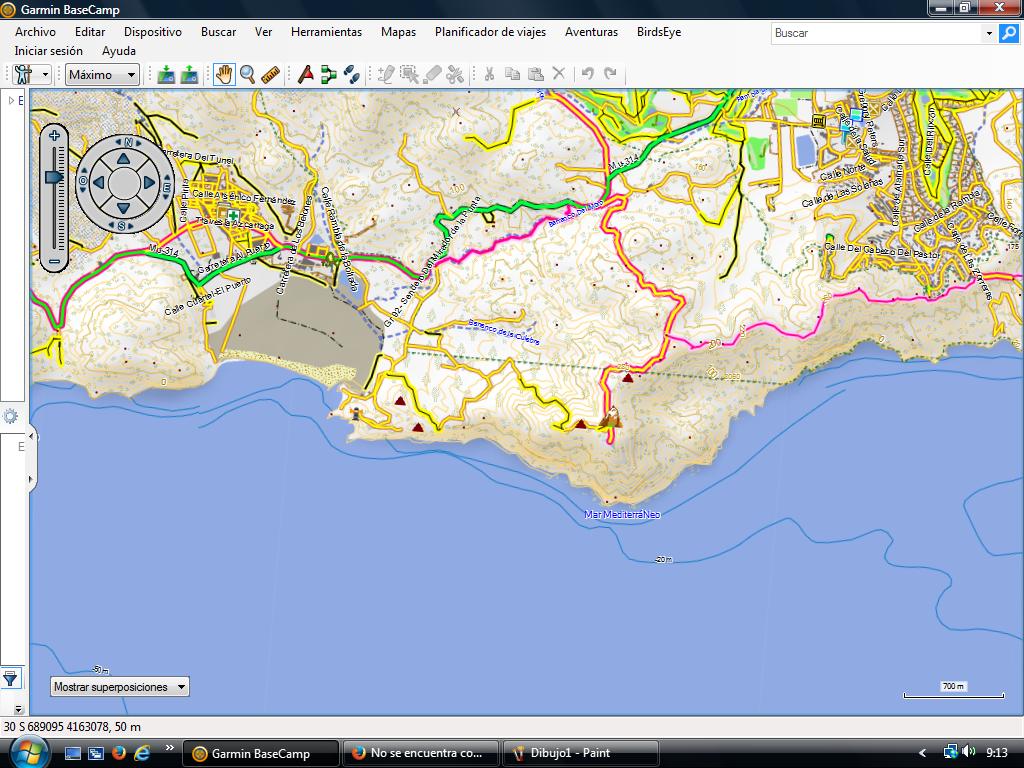Select the new track footprints tool
The image size is (1024, 768).
(352, 74)
